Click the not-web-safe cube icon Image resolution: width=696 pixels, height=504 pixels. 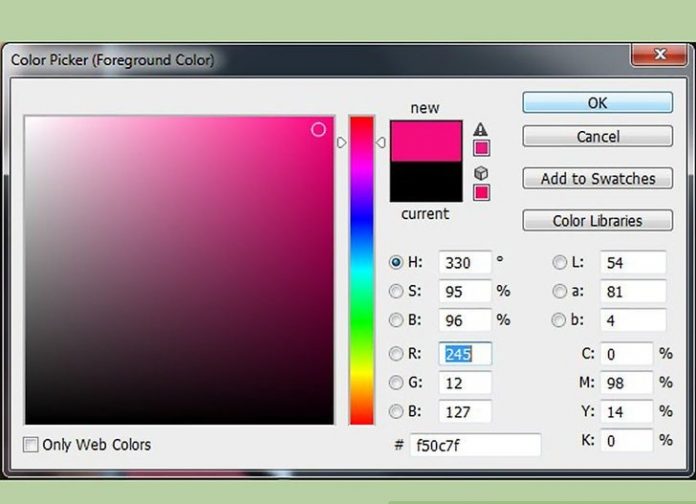click(x=481, y=173)
